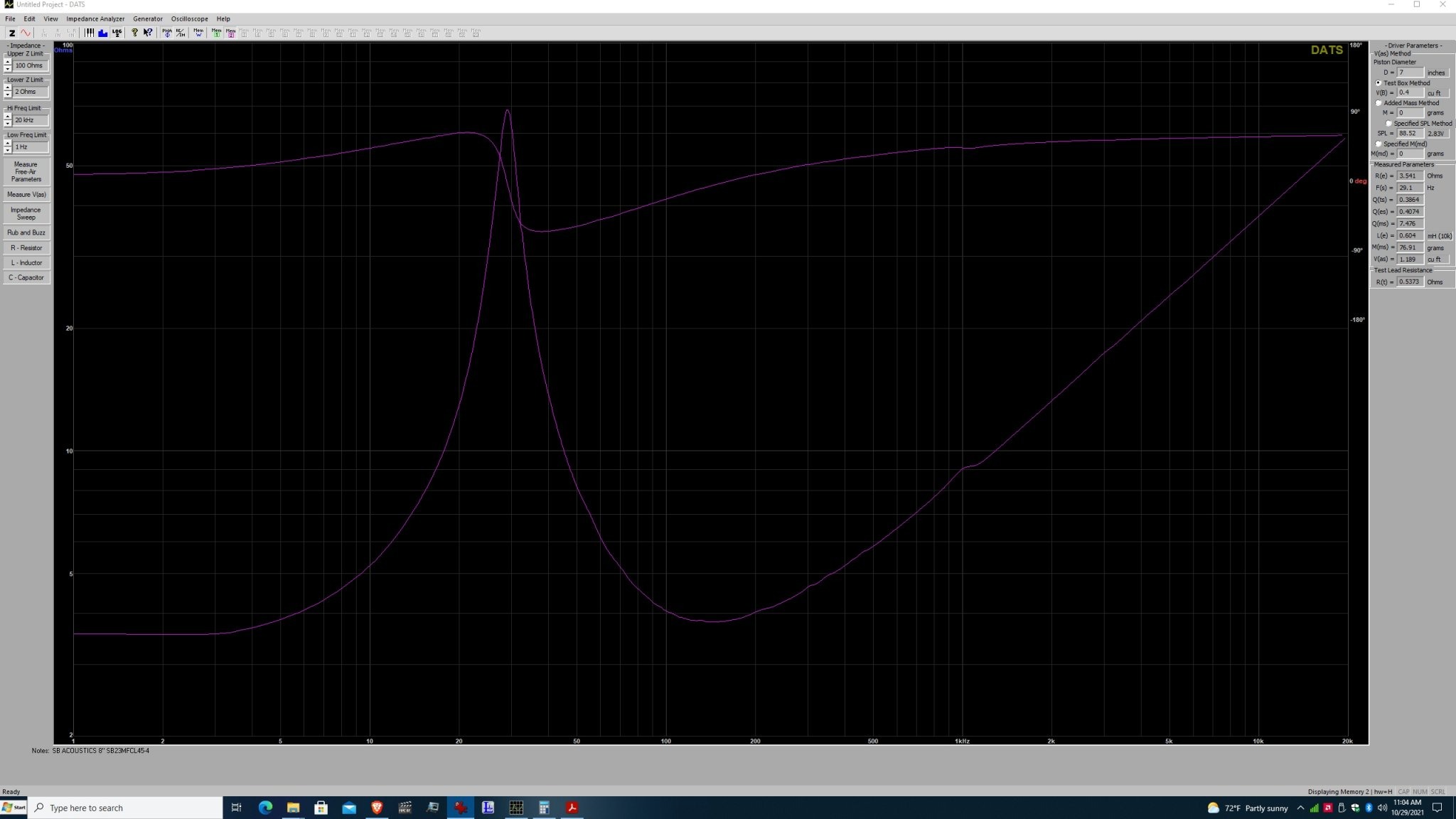1456x819 pixels.
Task: Click the piston diameter D input field
Action: click(x=1410, y=73)
